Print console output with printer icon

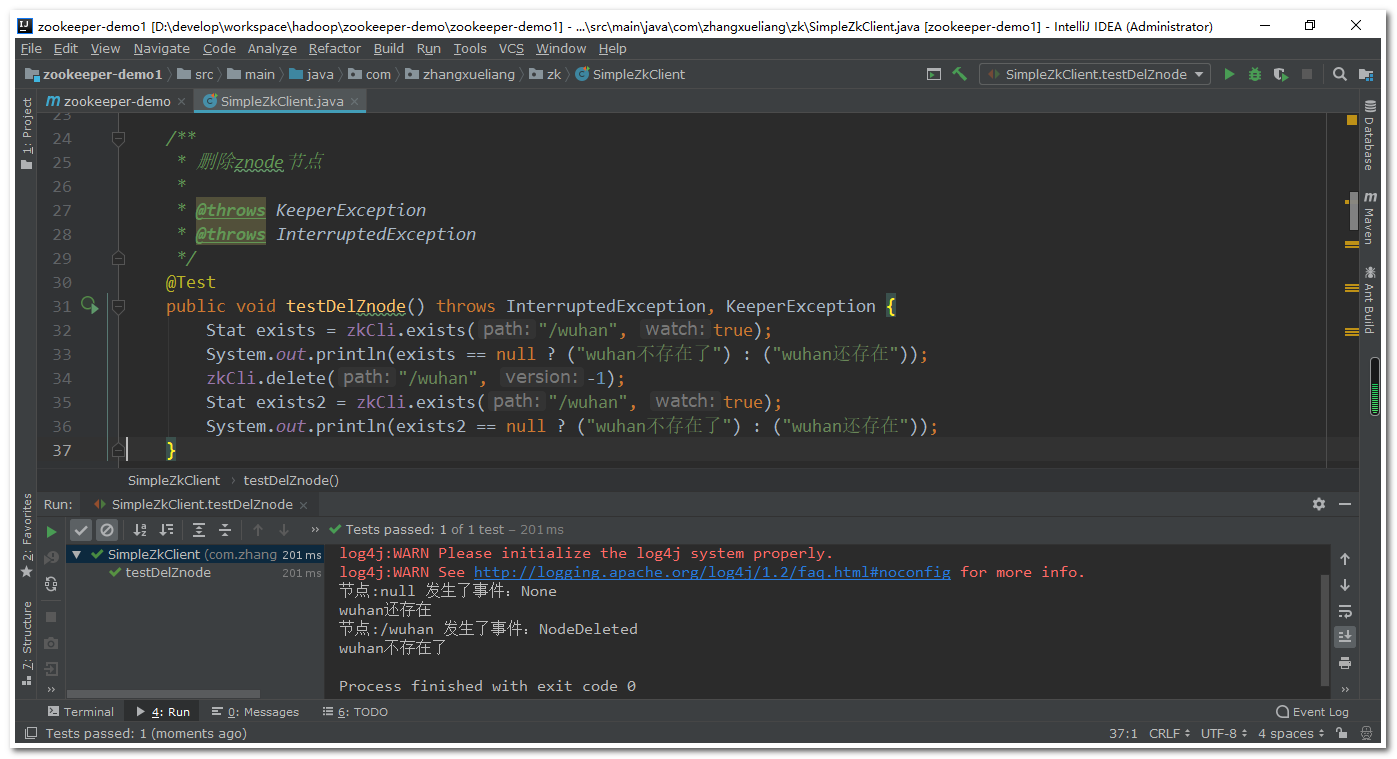[1345, 663]
